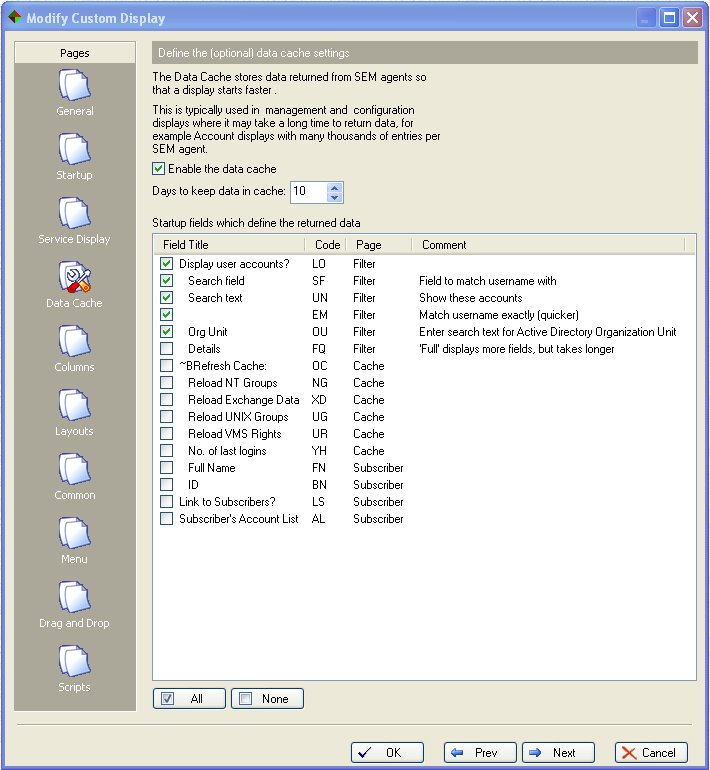Enable the 'Link to Subscribers?' checkbox

point(166,502)
